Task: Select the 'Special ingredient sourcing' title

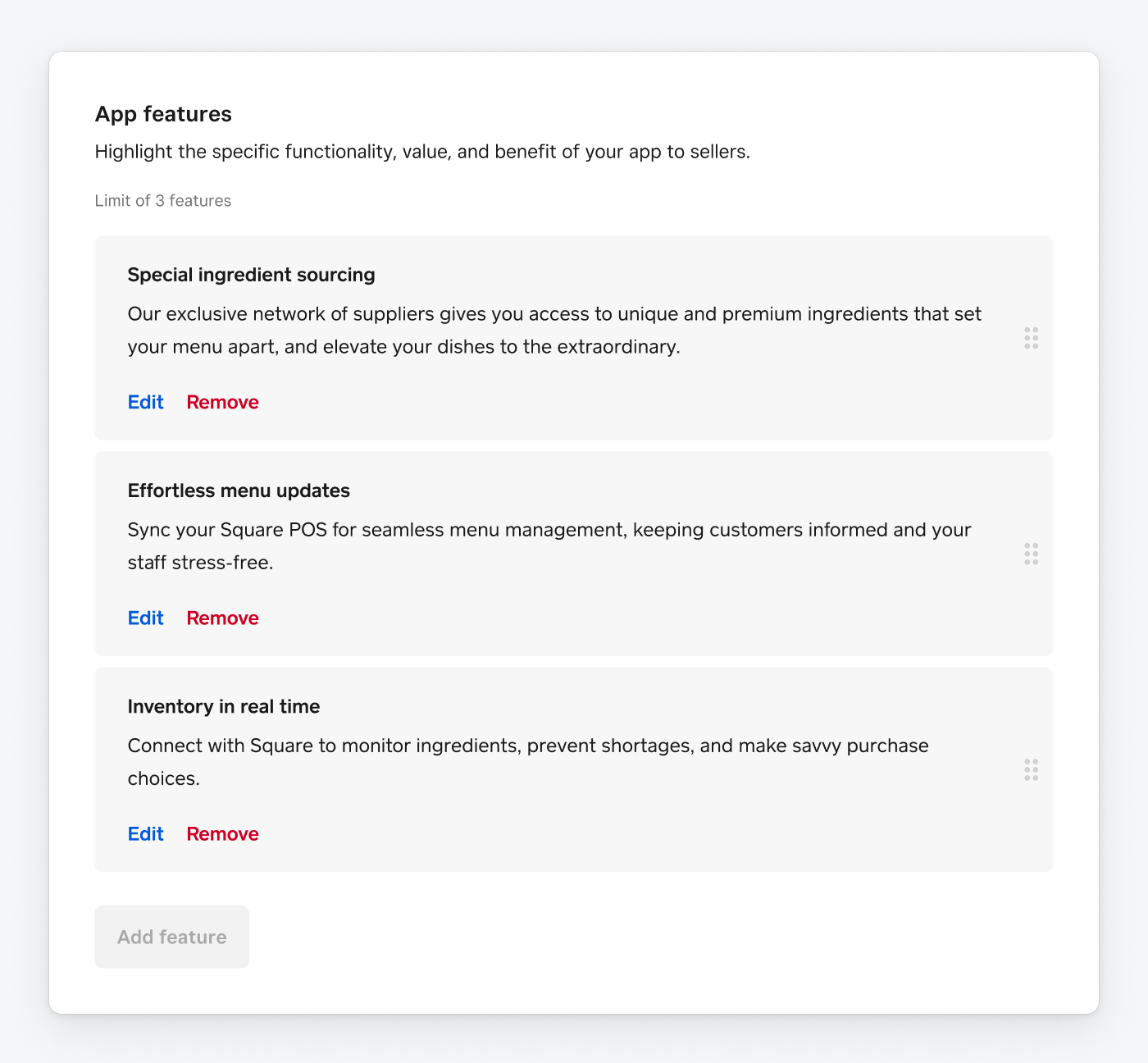Action: point(252,275)
